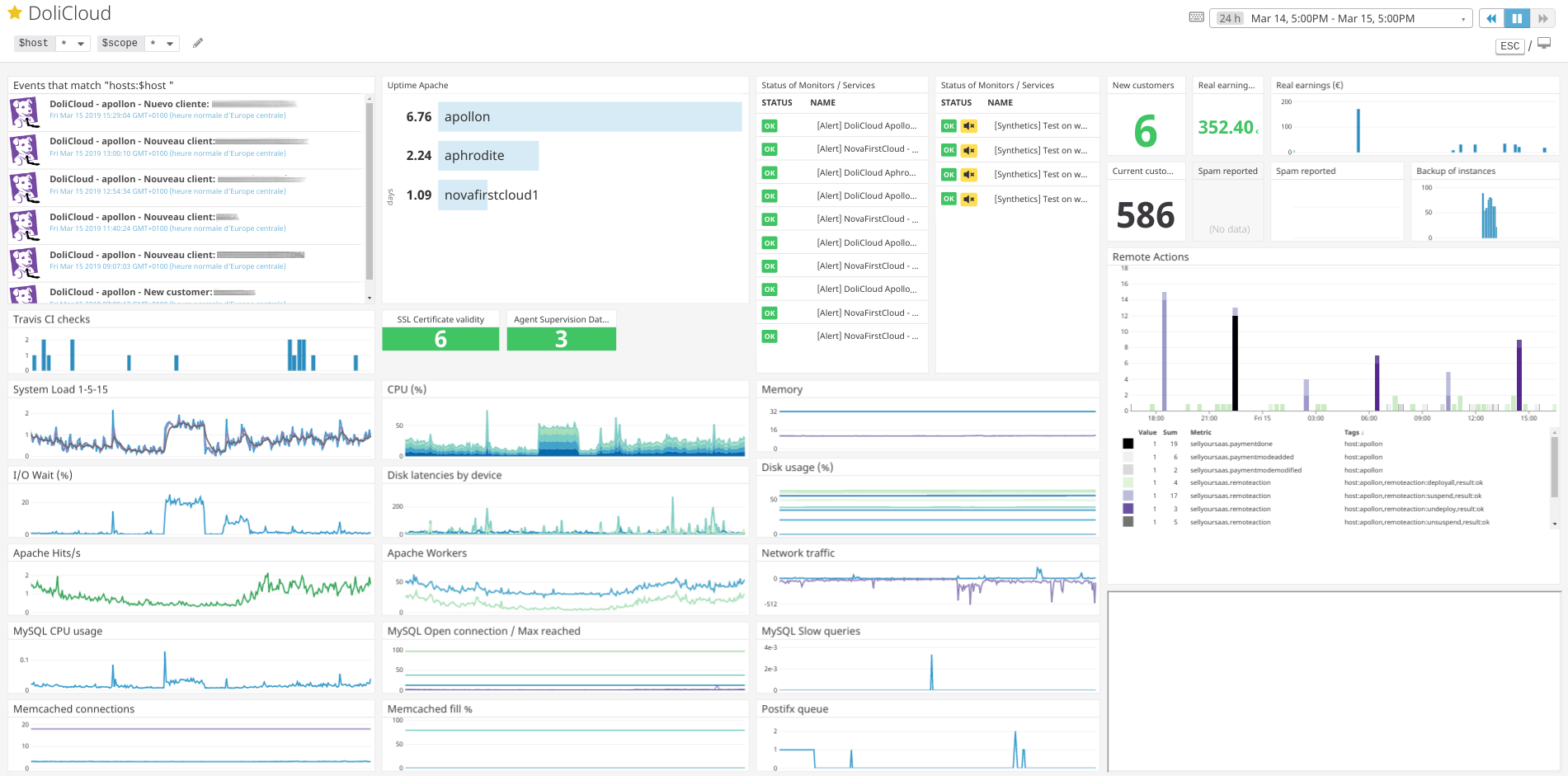Open the '[Alert] DoliCloud Aphro...' monitor

(x=866, y=172)
